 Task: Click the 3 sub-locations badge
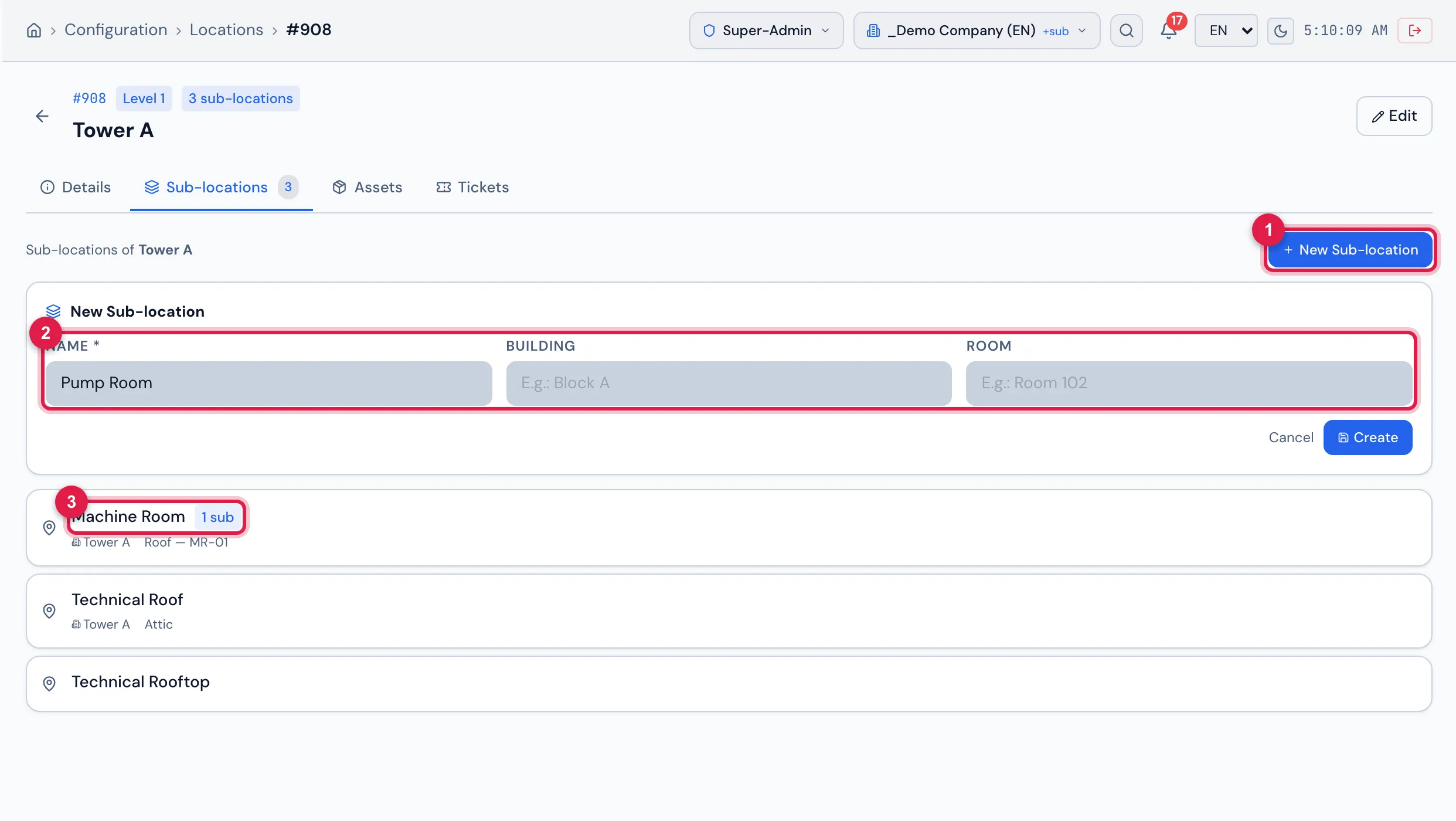tap(240, 99)
